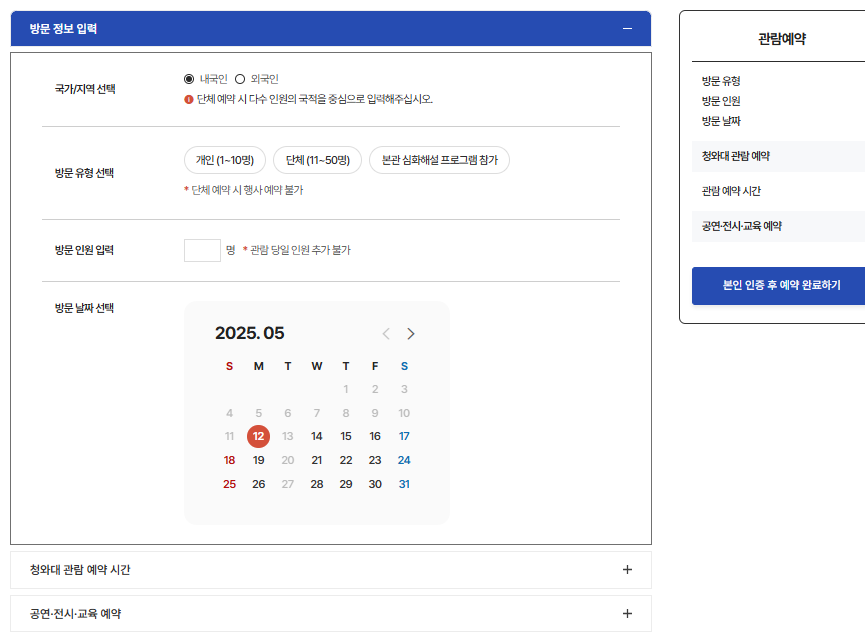The height and width of the screenshot is (633, 865).
Task: Choose 개인 (1~10명) visit type
Action: point(224,159)
